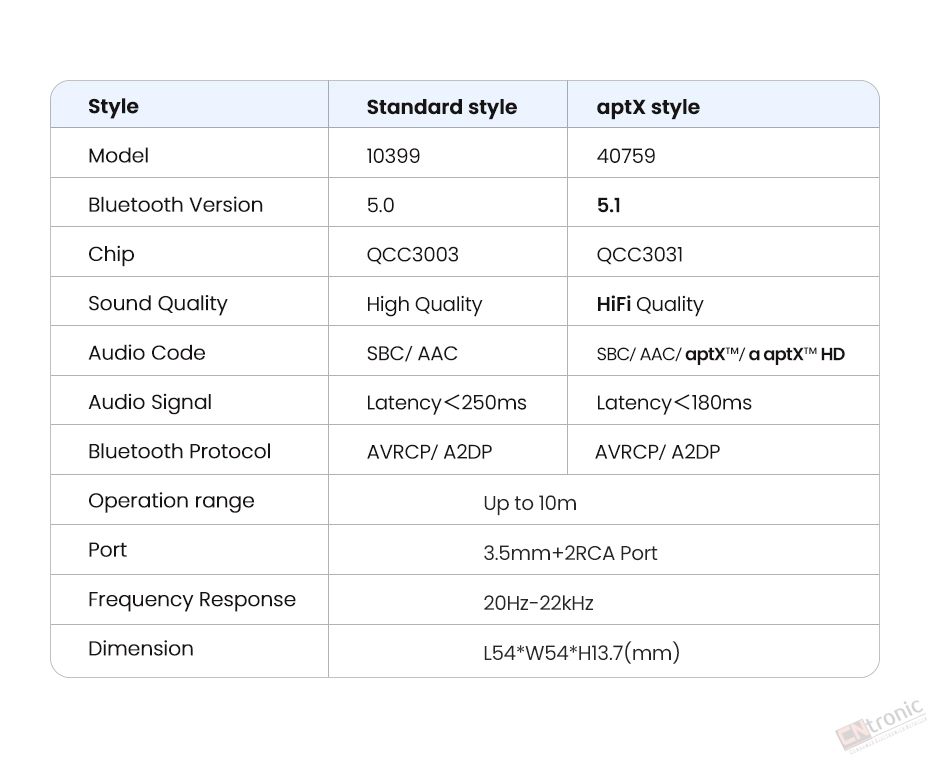Click the "Bluetooth Version" row label
The width and height of the screenshot is (930, 758).
175,205
